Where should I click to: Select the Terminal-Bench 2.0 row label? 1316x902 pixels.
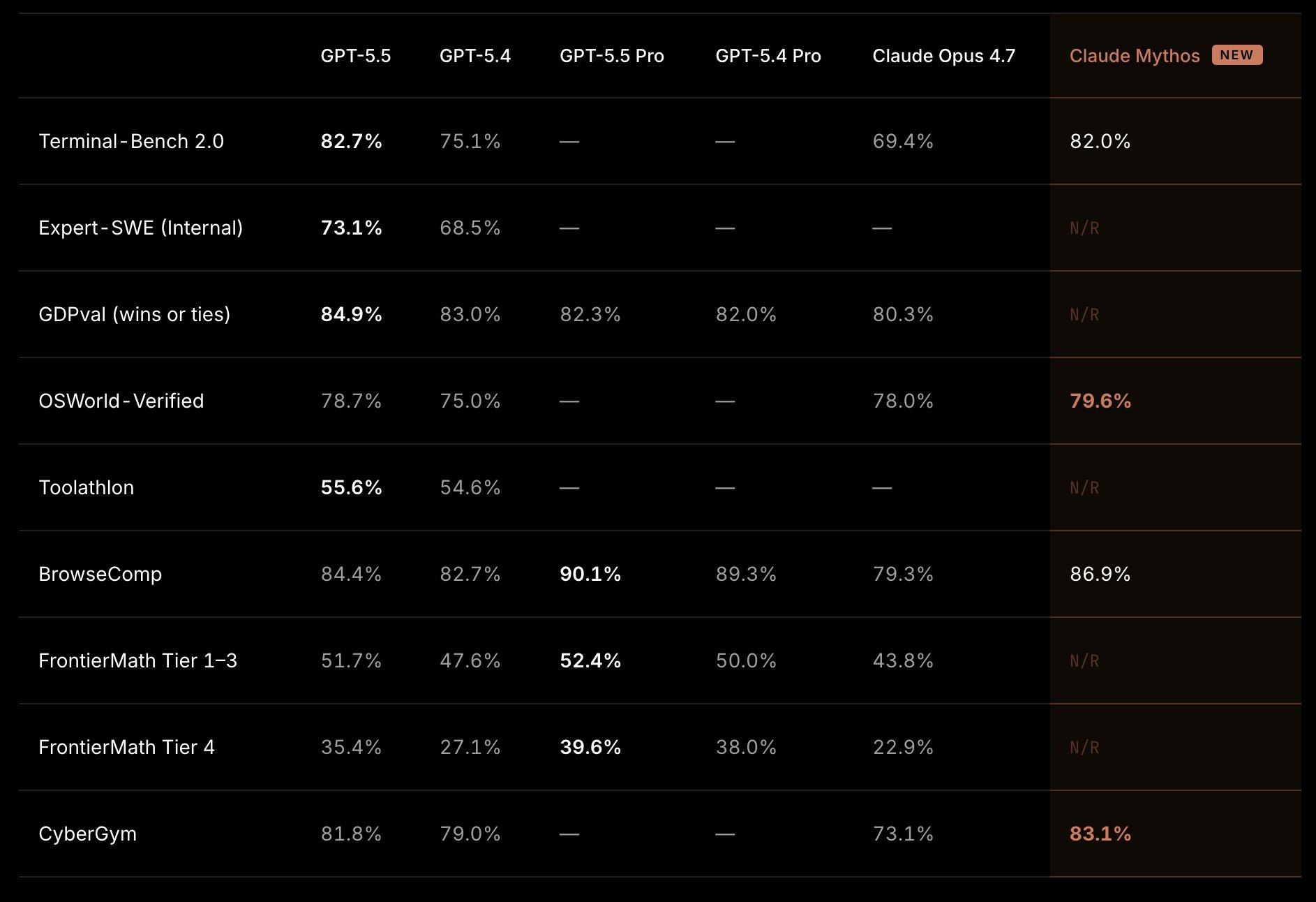pos(131,141)
